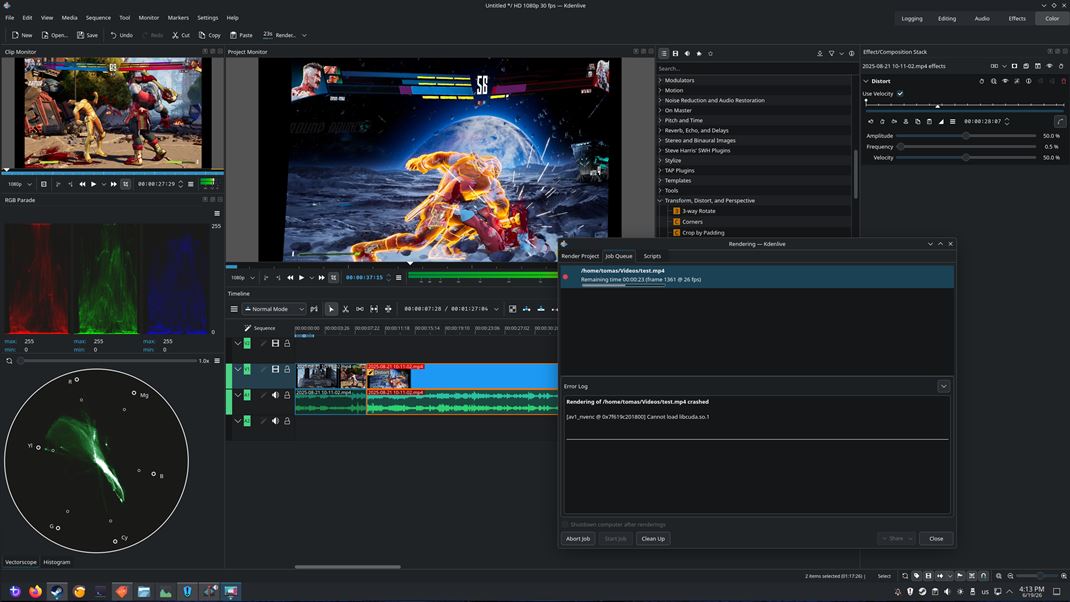Screen dimensions: 1070x602
Task: Lock the V1 video track
Action: [x=287, y=369]
